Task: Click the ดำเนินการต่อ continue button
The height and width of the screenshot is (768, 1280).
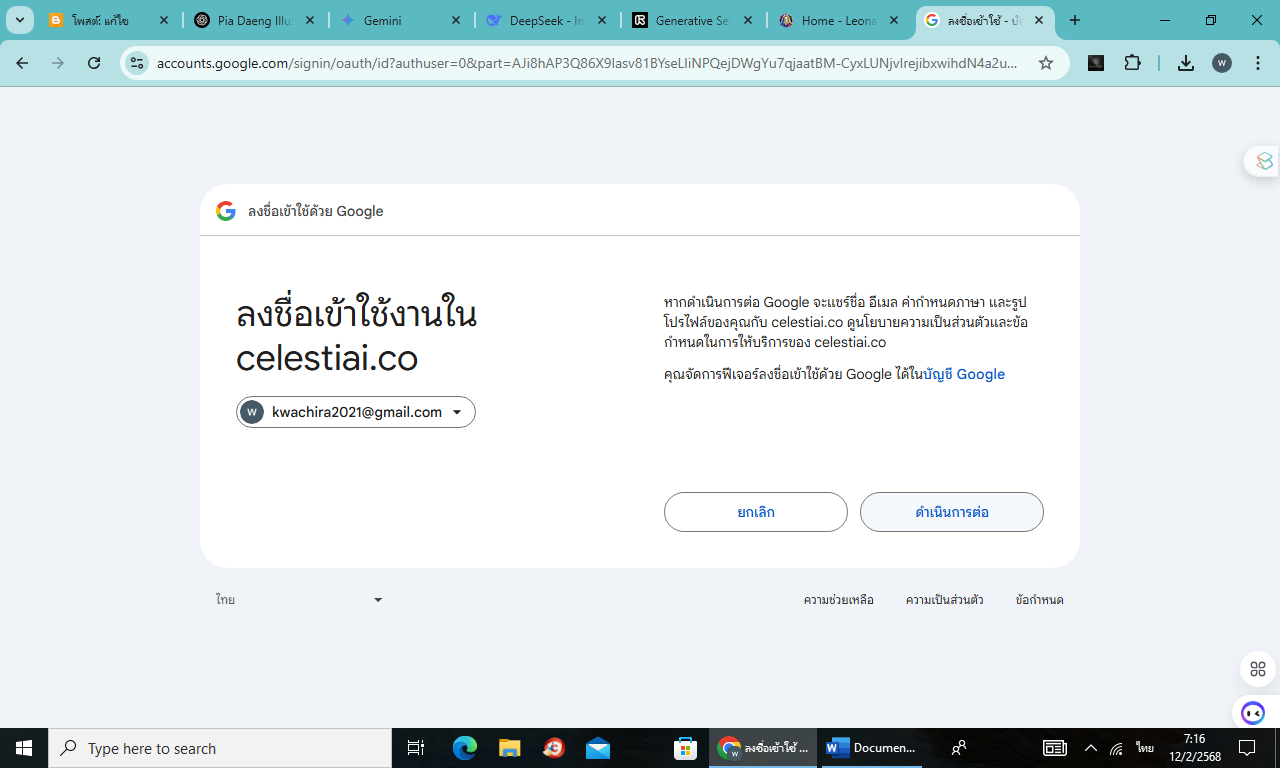Action: [x=952, y=512]
